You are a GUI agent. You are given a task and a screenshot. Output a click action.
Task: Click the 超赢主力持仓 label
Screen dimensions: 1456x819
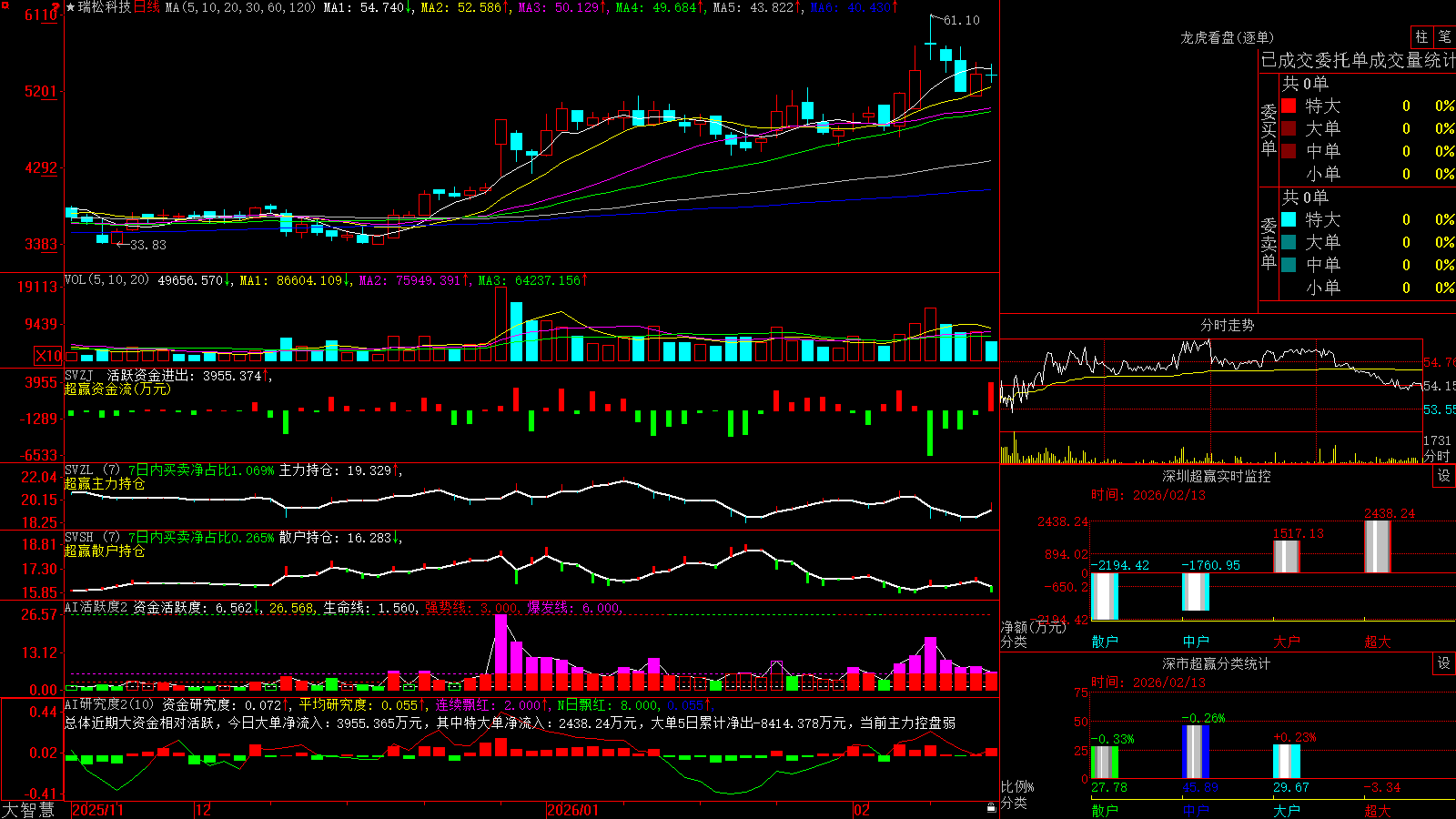pyautogui.click(x=105, y=483)
